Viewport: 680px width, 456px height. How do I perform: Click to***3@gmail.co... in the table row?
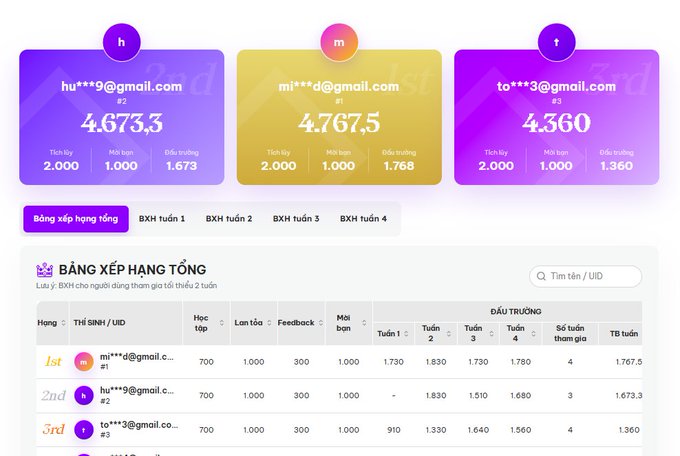[139, 425]
